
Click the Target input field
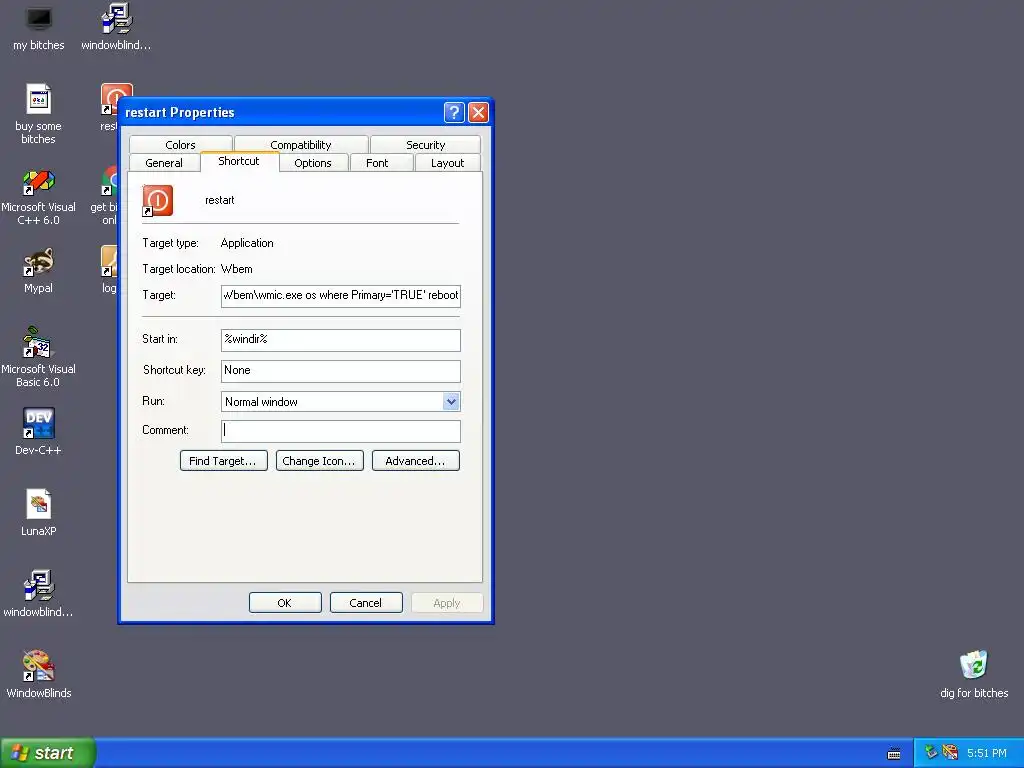point(341,295)
